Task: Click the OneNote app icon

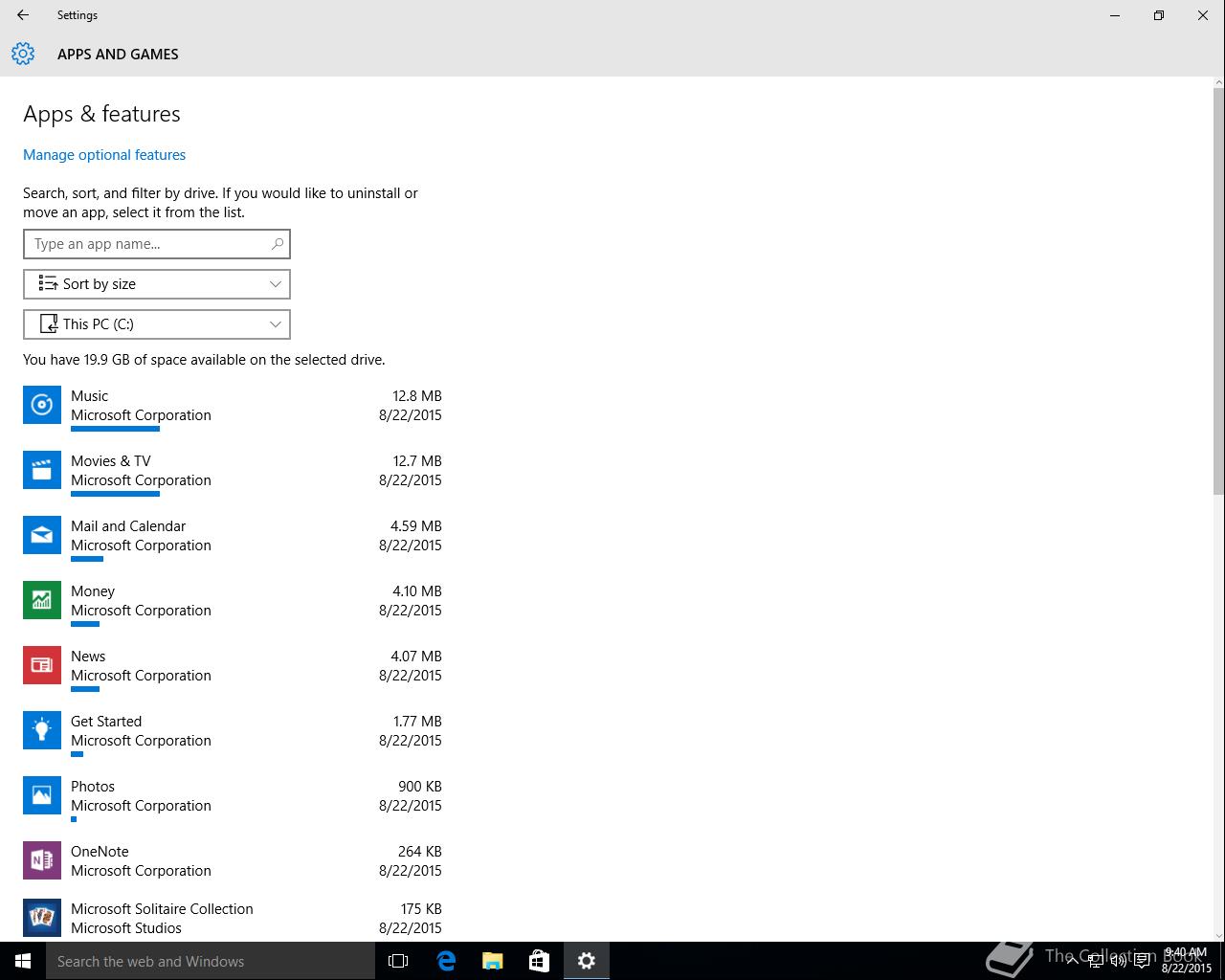Action: [42, 860]
